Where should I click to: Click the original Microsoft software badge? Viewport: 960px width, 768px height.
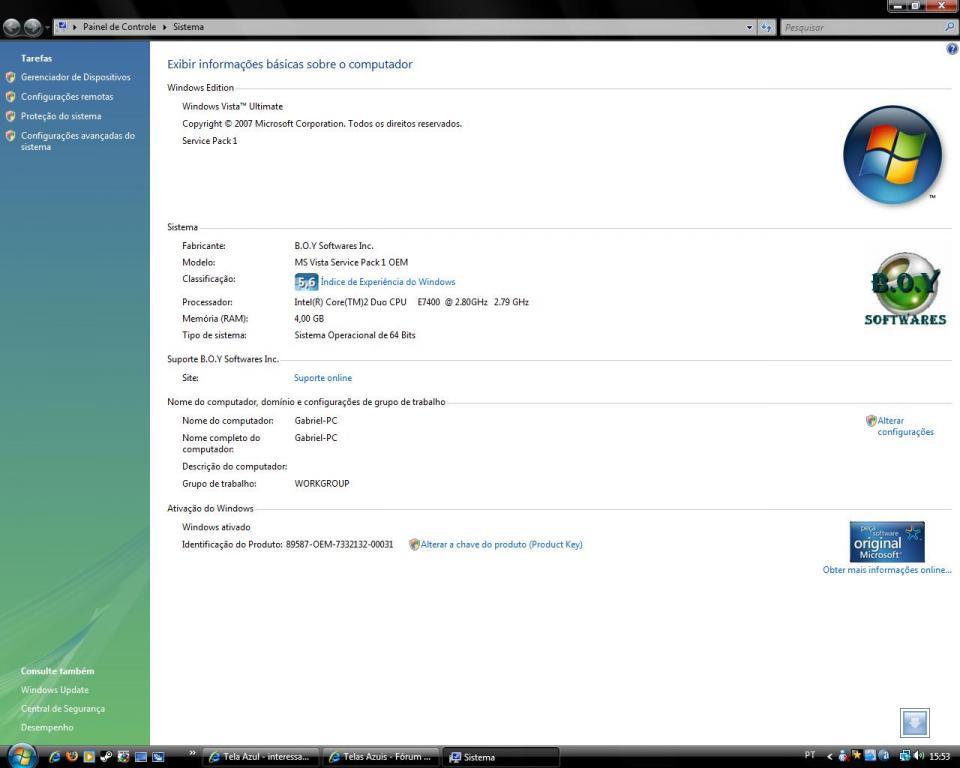click(886, 542)
